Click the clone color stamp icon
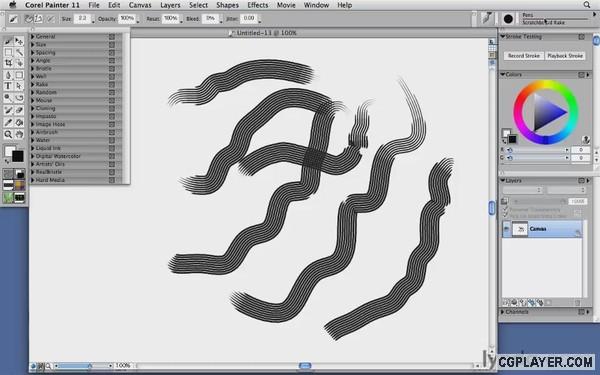 click(x=585, y=139)
